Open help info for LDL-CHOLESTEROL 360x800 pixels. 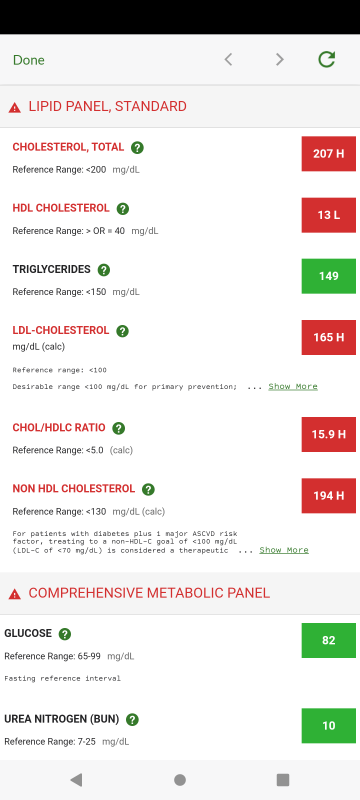point(122,331)
